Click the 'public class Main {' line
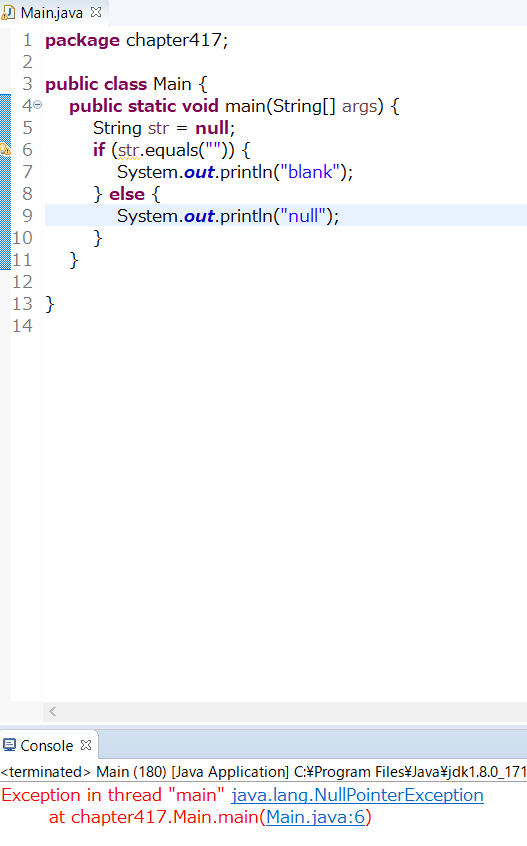 [x=126, y=84]
